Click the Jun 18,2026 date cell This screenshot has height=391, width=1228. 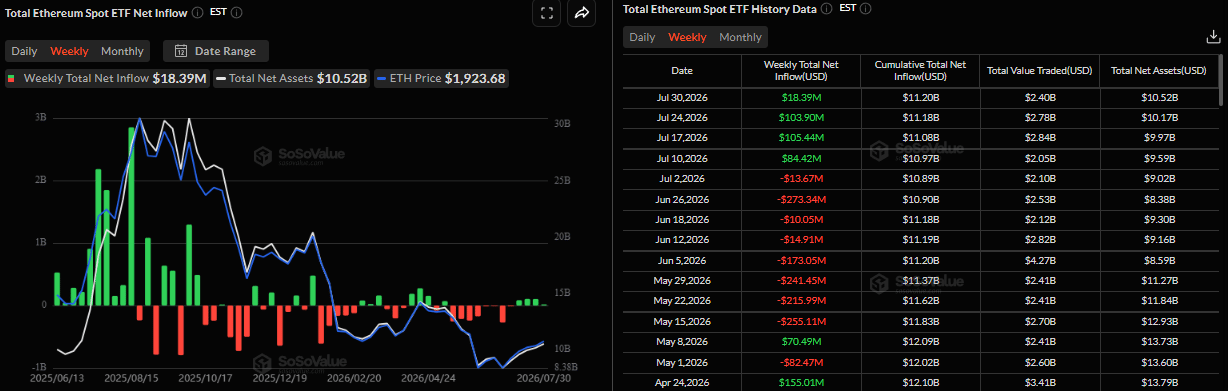point(681,219)
